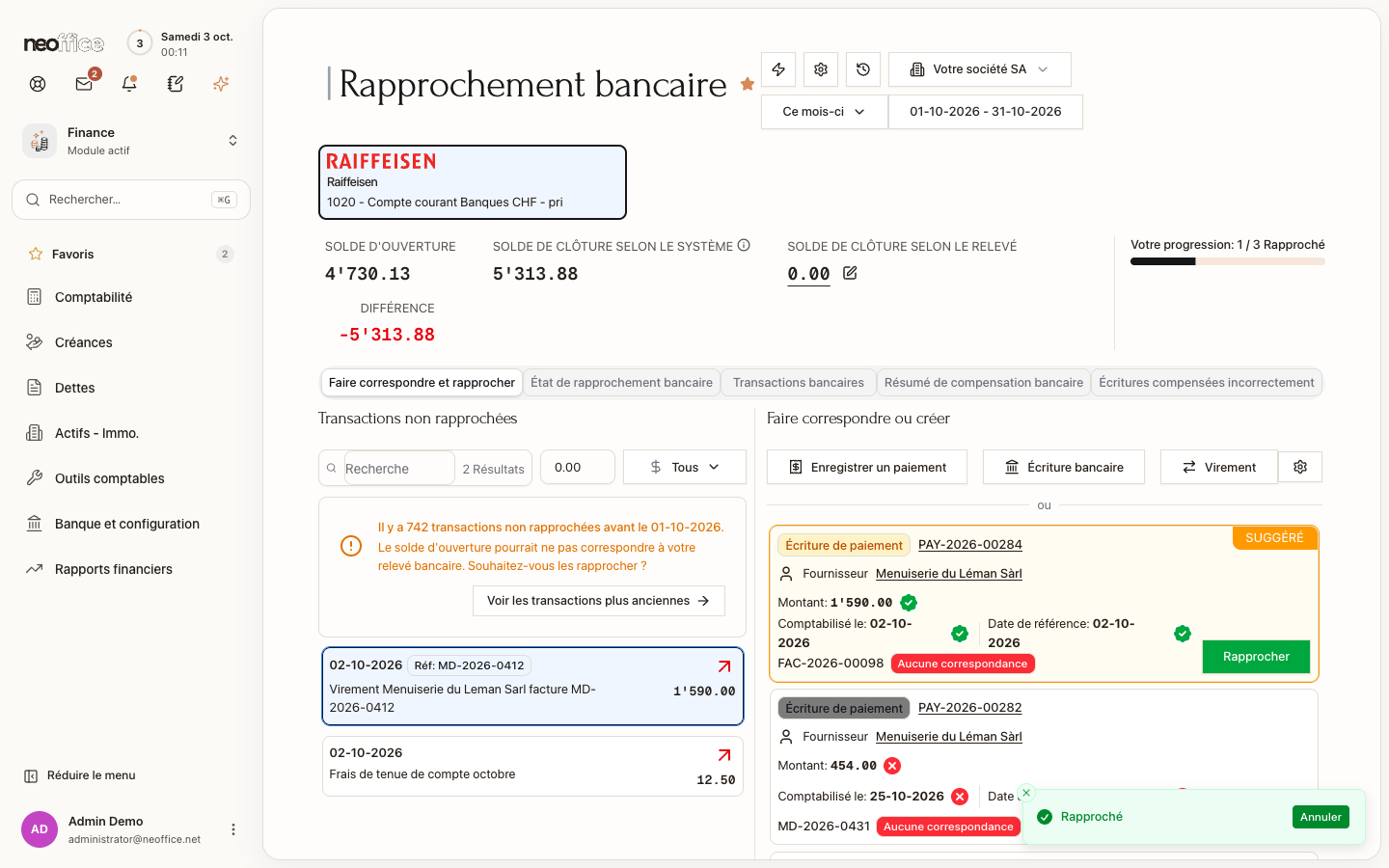This screenshot has height=868, width=1389.
Task: Click the Écriture bancaire button
Action: pyautogui.click(x=1064, y=467)
